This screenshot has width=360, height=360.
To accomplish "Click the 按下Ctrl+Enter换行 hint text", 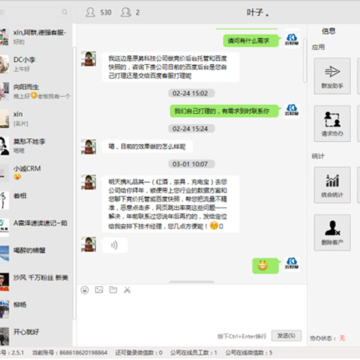I will tap(242, 336).
